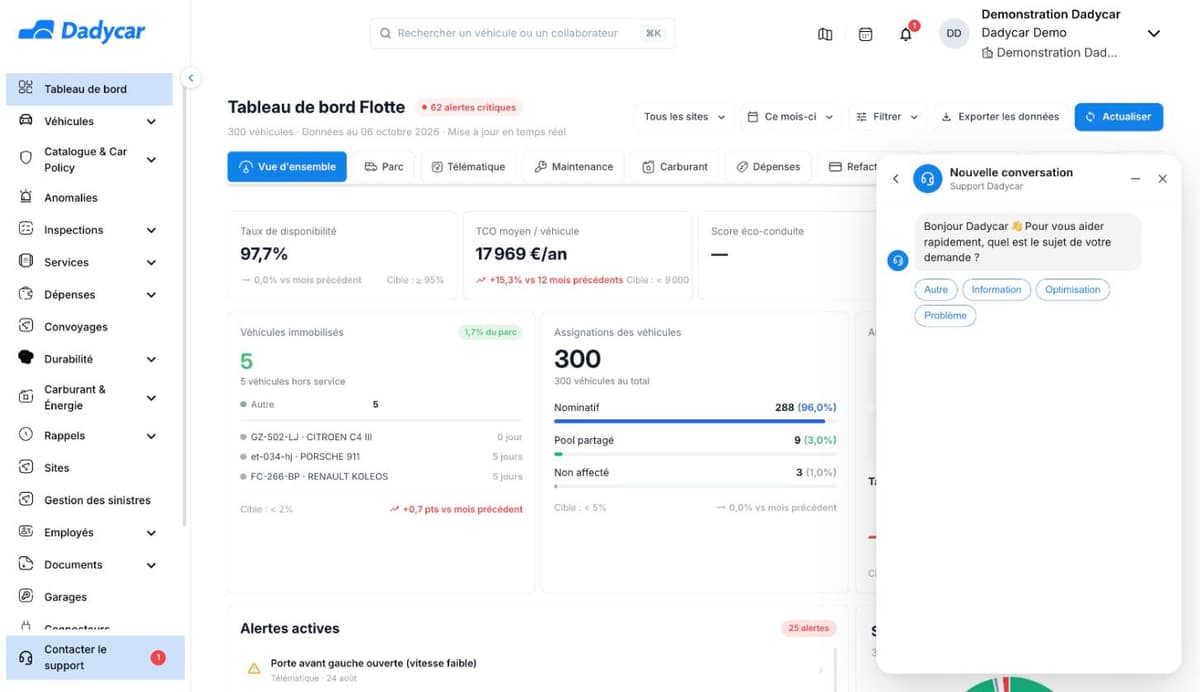The image size is (1200, 692).
Task: Click the Durabilité leaf icon
Action: pyautogui.click(x=26, y=358)
